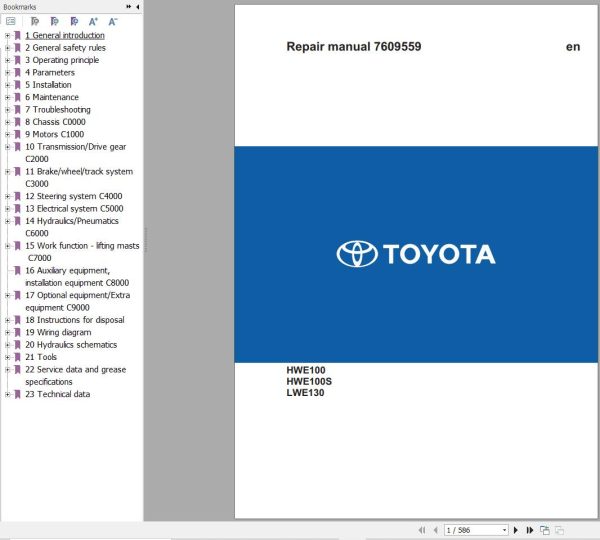
Task: Open bookmark 8 Chassis C0000
Action: 55,122
